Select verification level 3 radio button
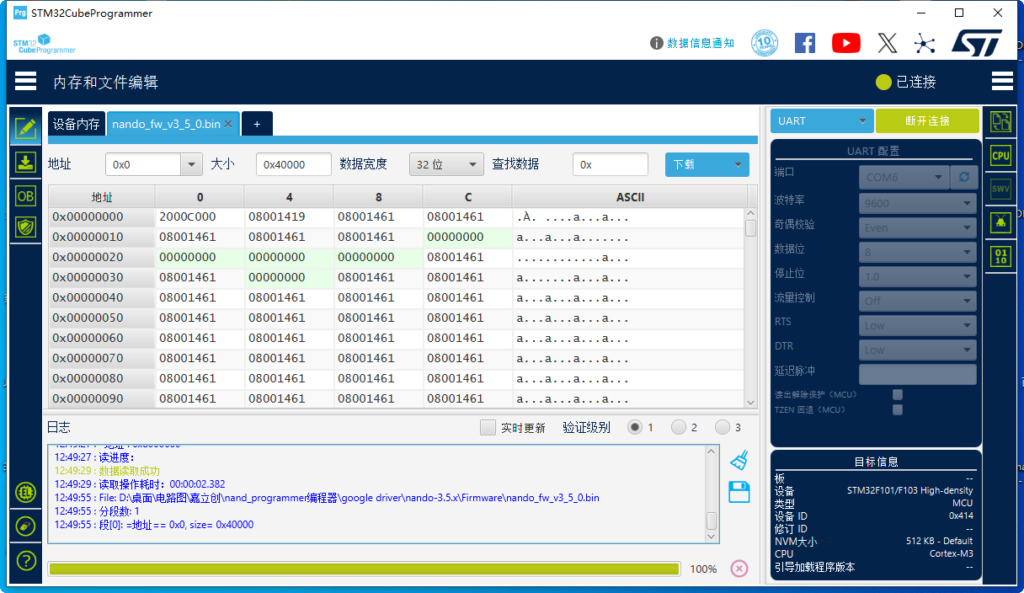Screen dimensions: 1024x593 tap(722, 427)
